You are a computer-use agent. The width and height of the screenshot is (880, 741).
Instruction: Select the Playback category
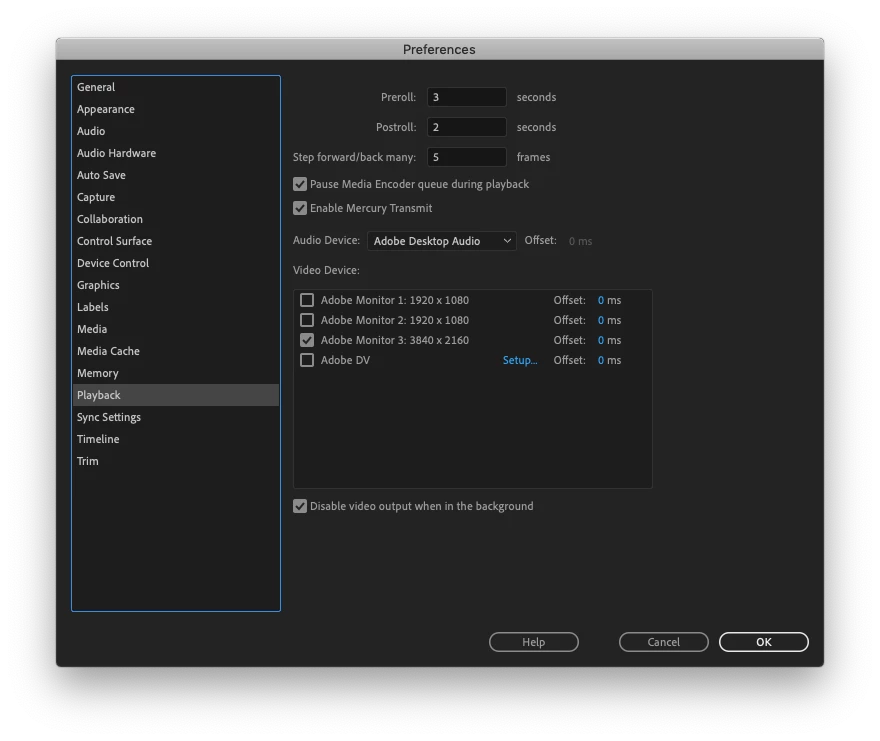click(176, 395)
